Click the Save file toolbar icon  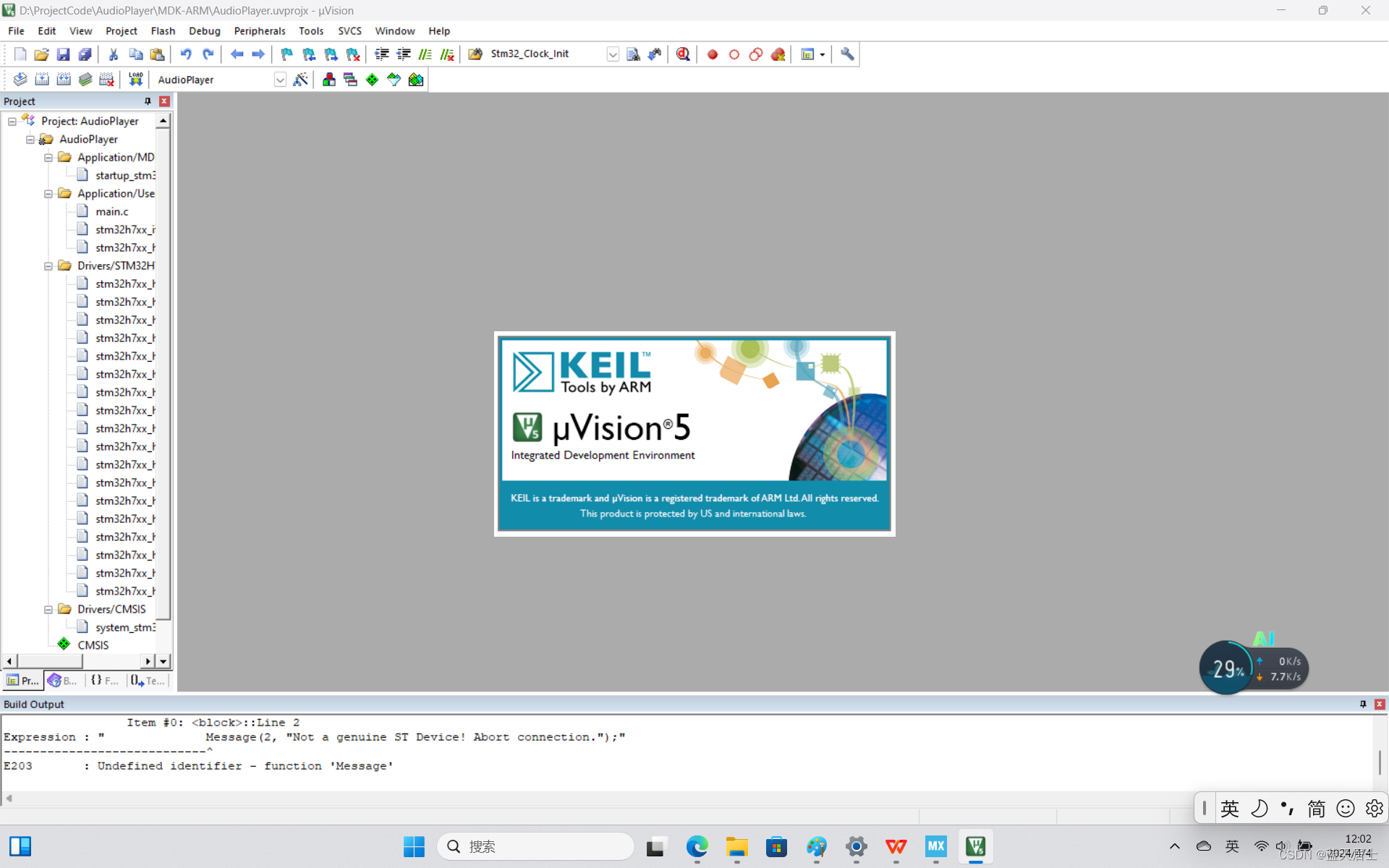[x=63, y=54]
